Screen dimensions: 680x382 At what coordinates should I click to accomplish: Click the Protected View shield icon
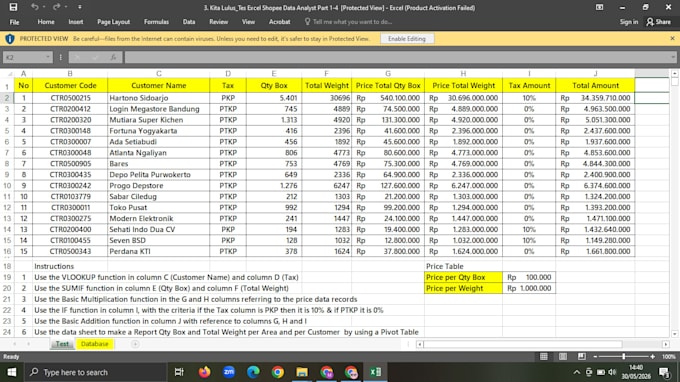10,39
